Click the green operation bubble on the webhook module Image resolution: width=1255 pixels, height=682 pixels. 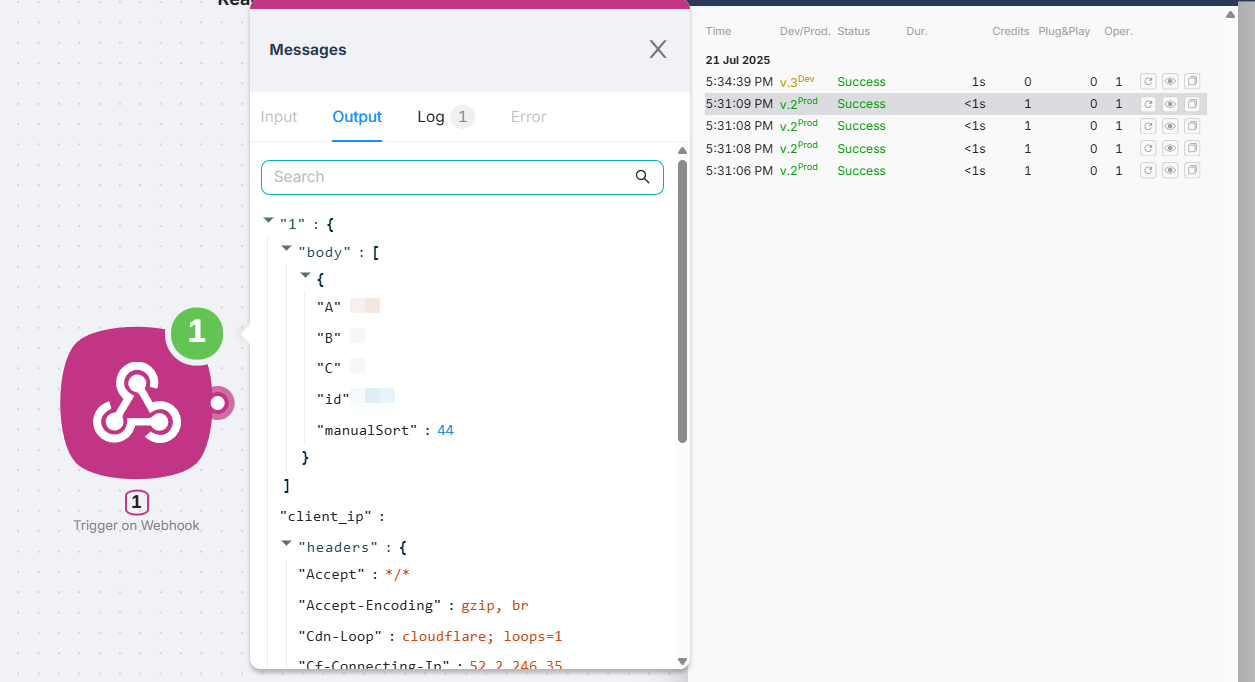(x=196, y=333)
